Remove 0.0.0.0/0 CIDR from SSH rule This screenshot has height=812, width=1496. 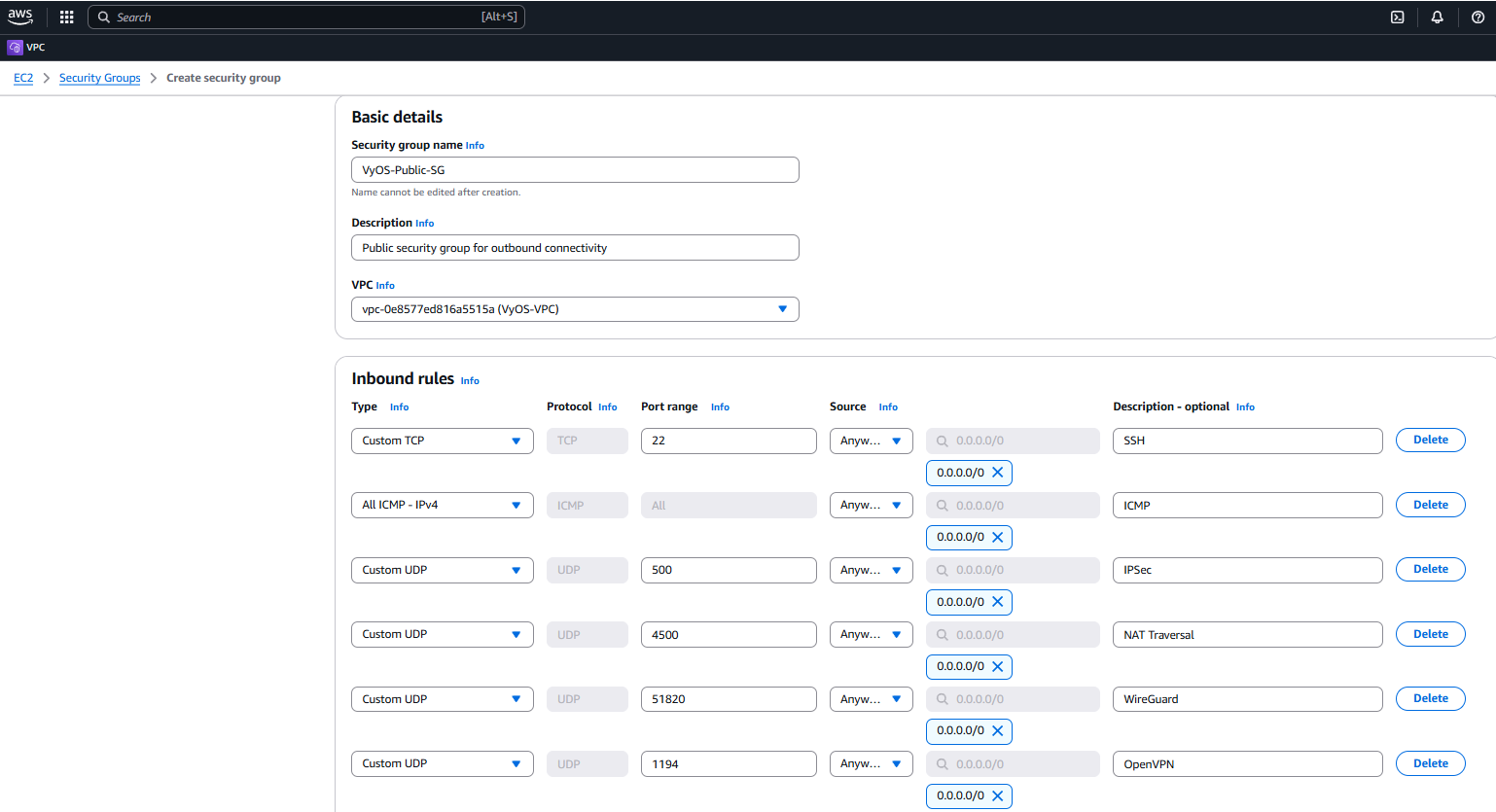click(997, 473)
